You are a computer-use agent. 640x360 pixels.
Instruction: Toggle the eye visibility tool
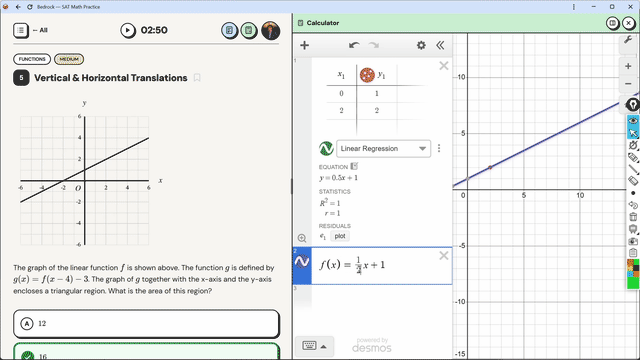tap(633, 121)
